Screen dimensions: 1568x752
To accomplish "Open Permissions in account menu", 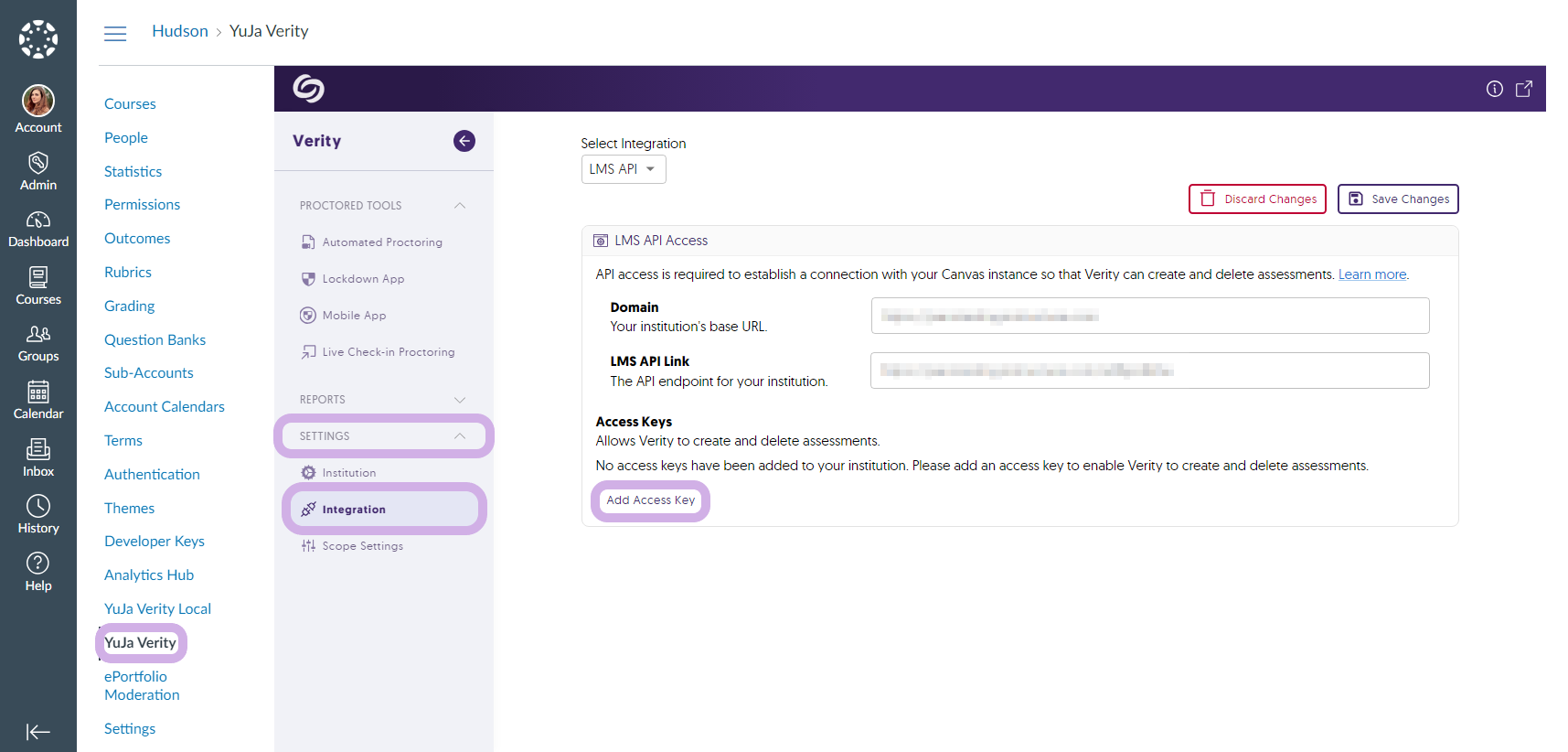I will pos(142,205).
